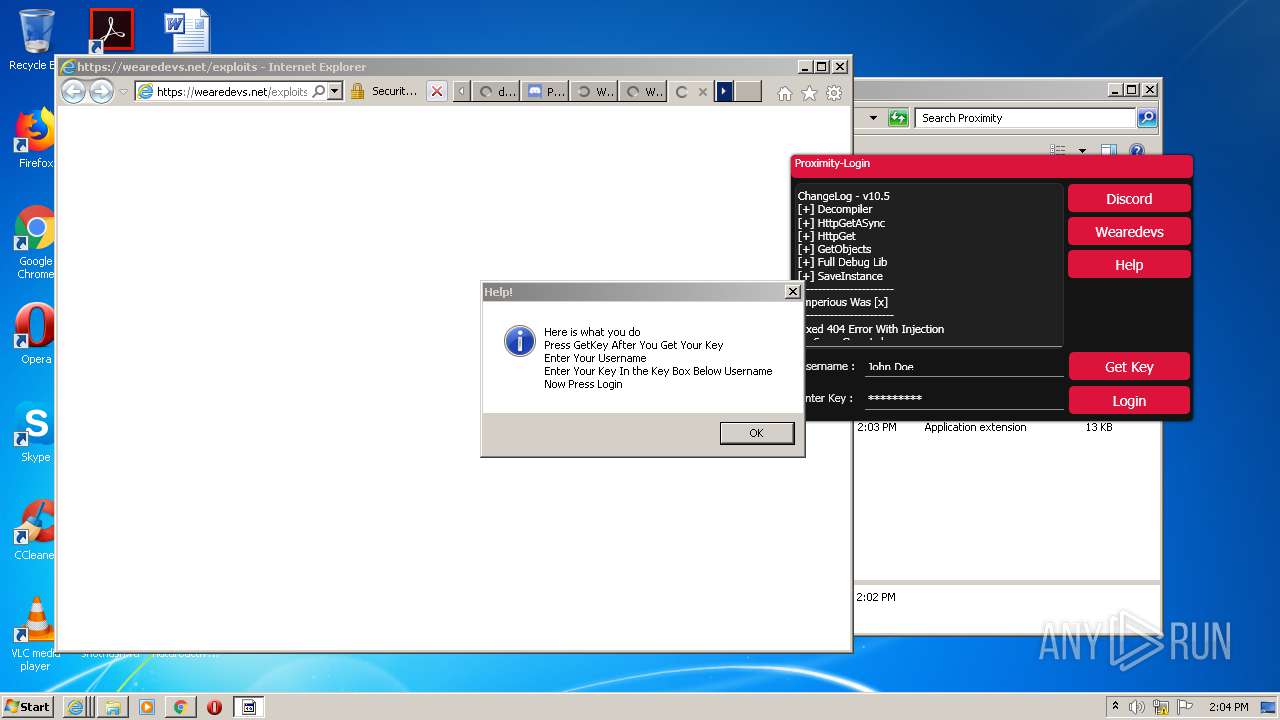Click the padlock security report icon
The image size is (1280, 720).
coord(357,91)
